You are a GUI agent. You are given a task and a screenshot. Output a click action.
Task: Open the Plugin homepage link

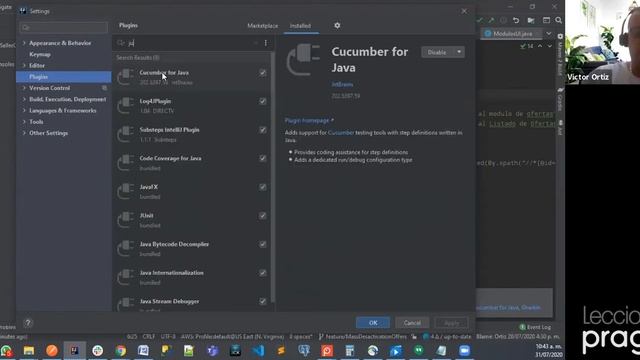(309, 120)
